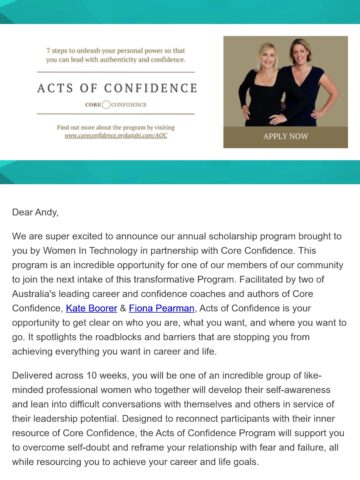The image size is (360, 480).
Task: Click the APPLY NOW button
Action: pyautogui.click(x=285, y=137)
